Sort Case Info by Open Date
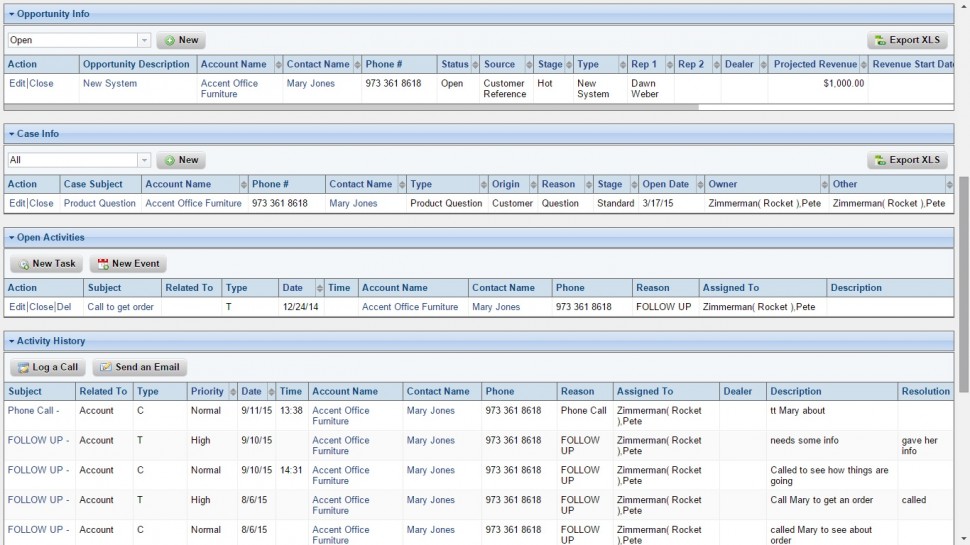Screen dimensions: 970x545 tap(700, 184)
